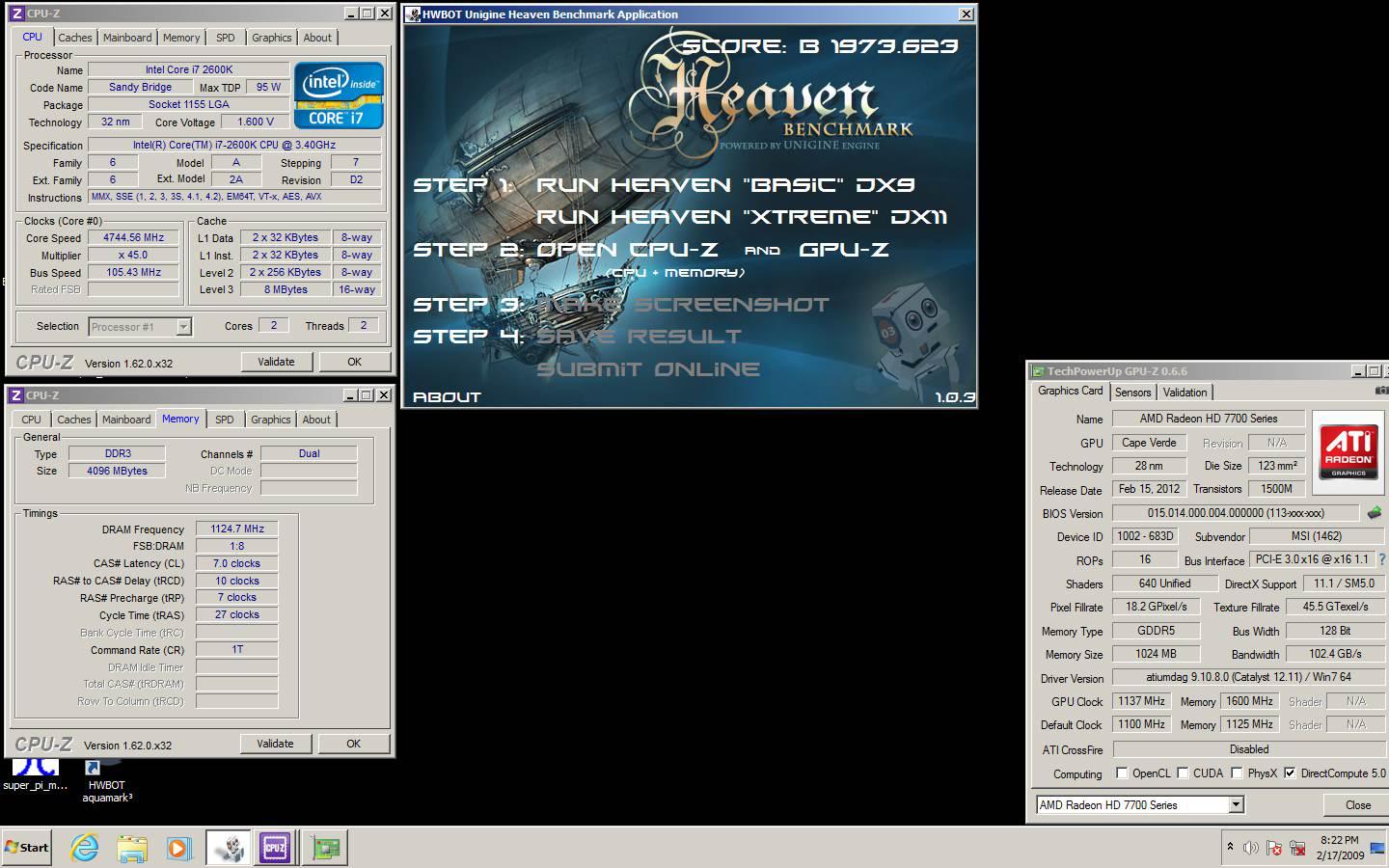Screen dimensions: 1389x868
Task: Click the GPU-Z title bar icon
Action: [1038, 371]
